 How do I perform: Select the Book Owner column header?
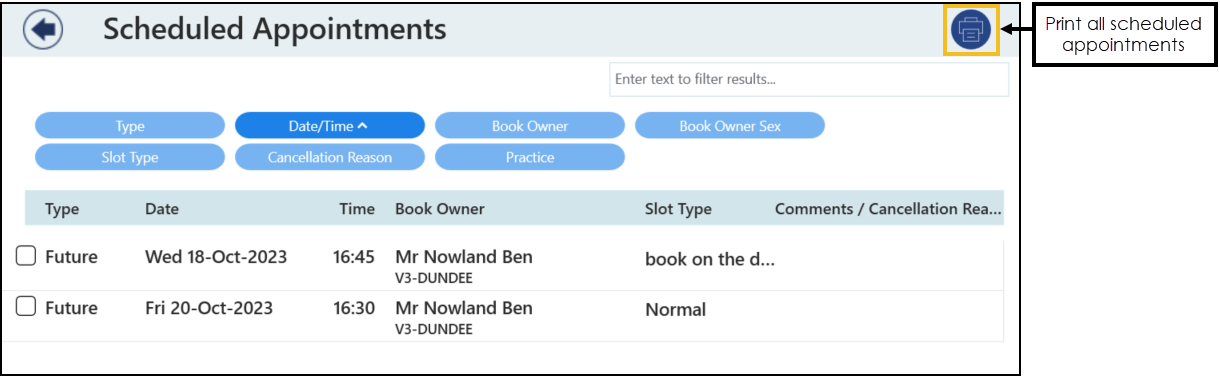pyautogui.click(x=440, y=209)
